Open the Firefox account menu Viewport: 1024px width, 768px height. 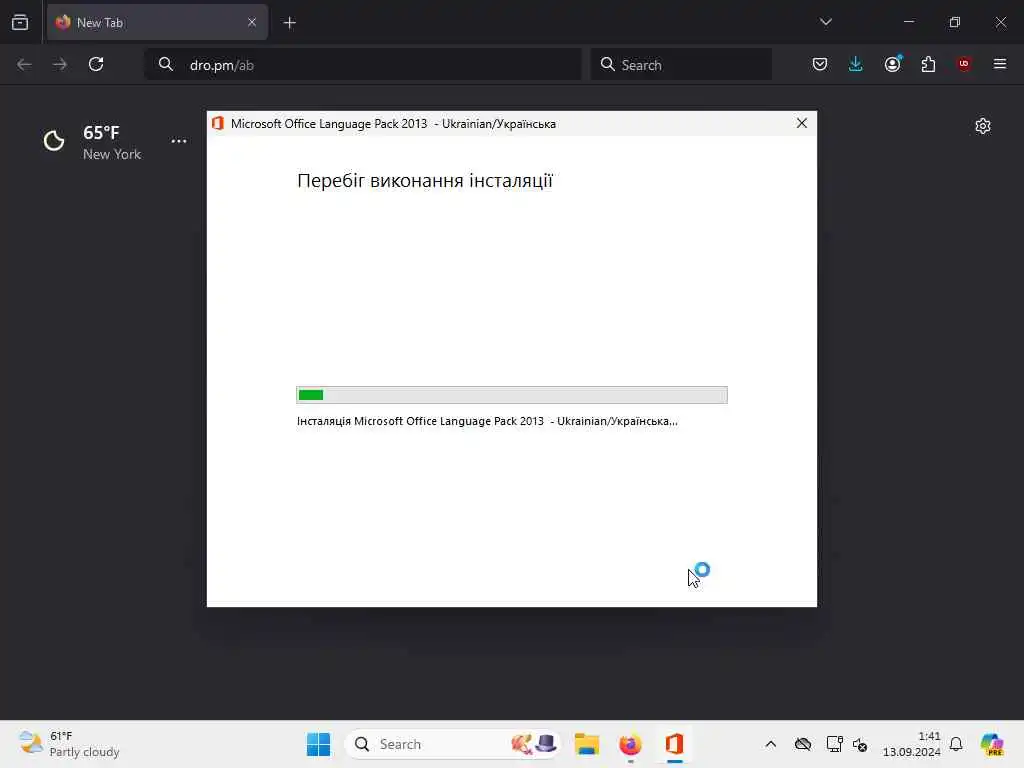893,64
